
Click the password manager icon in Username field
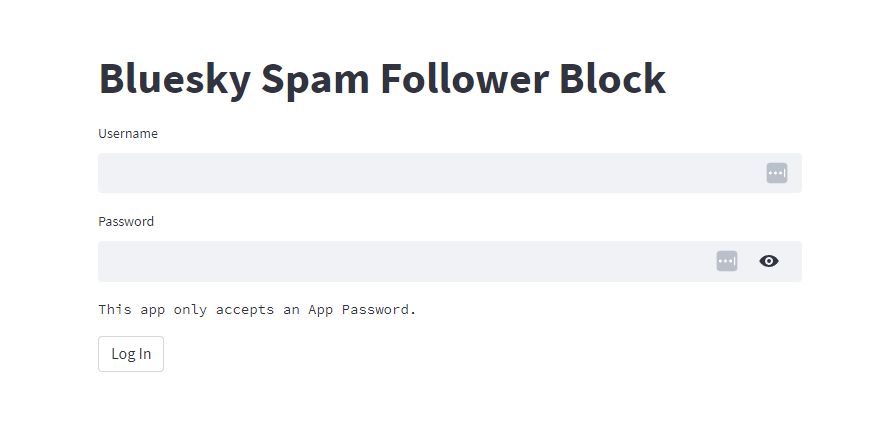(x=777, y=173)
